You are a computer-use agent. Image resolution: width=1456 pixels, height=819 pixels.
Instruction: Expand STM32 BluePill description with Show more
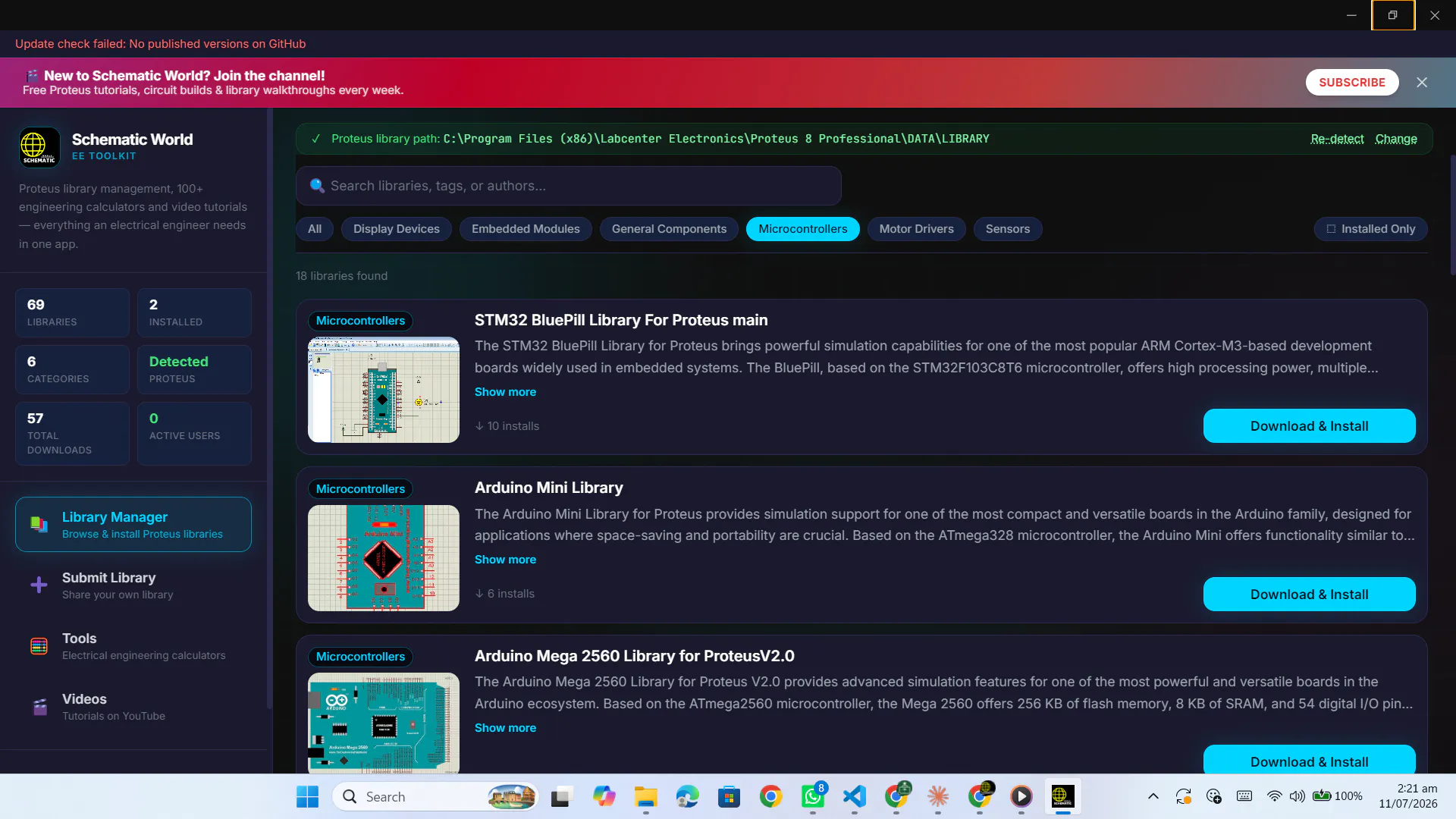pyautogui.click(x=505, y=392)
